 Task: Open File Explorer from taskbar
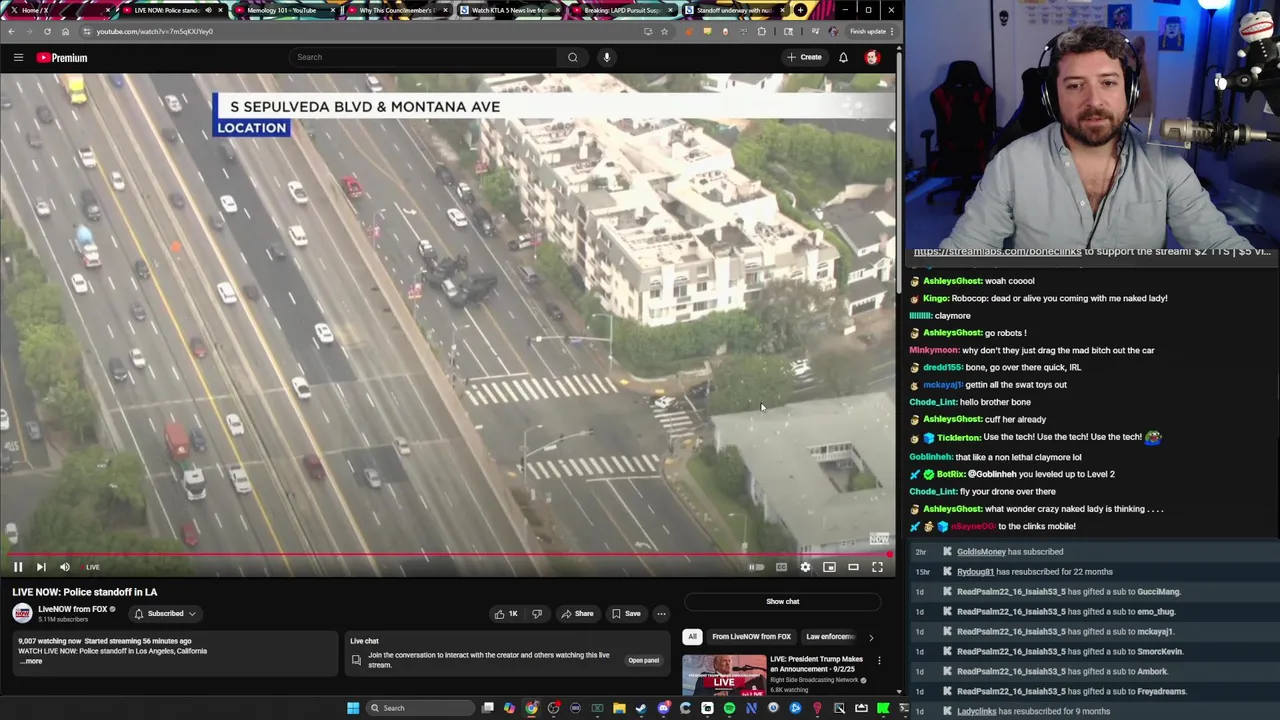[x=619, y=708]
